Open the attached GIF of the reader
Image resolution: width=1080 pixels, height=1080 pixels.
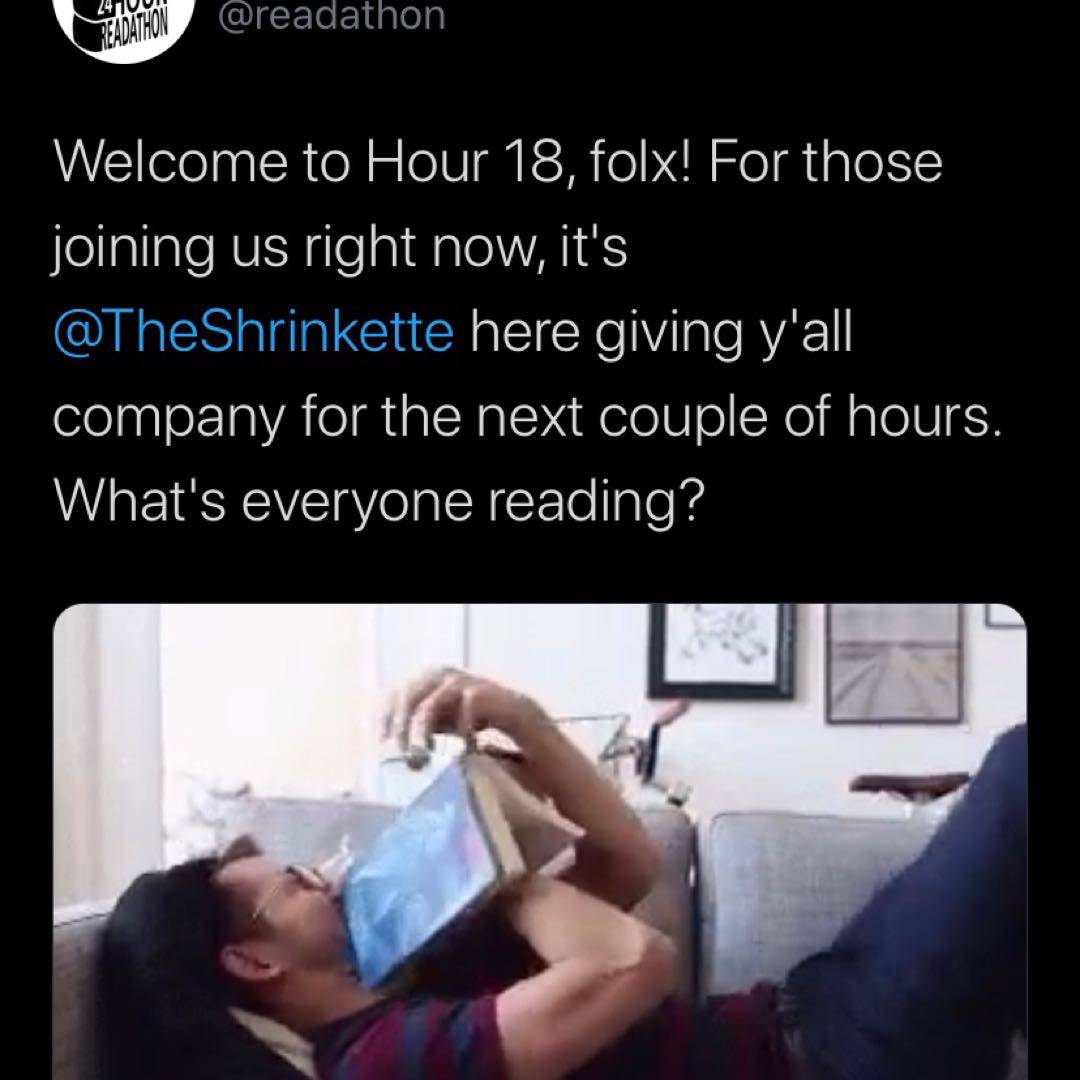point(540,842)
